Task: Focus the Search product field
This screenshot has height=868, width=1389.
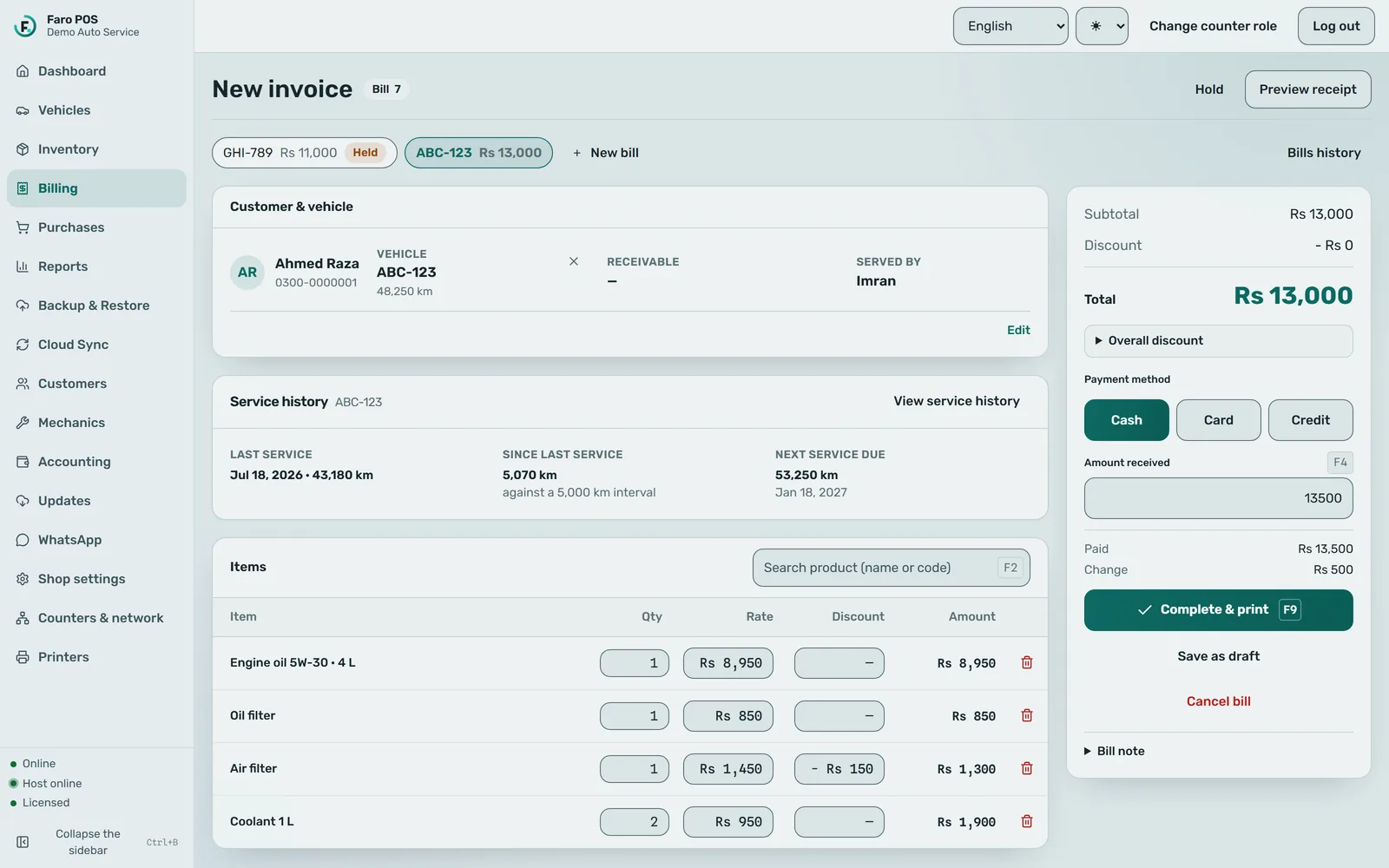Action: (x=892, y=568)
